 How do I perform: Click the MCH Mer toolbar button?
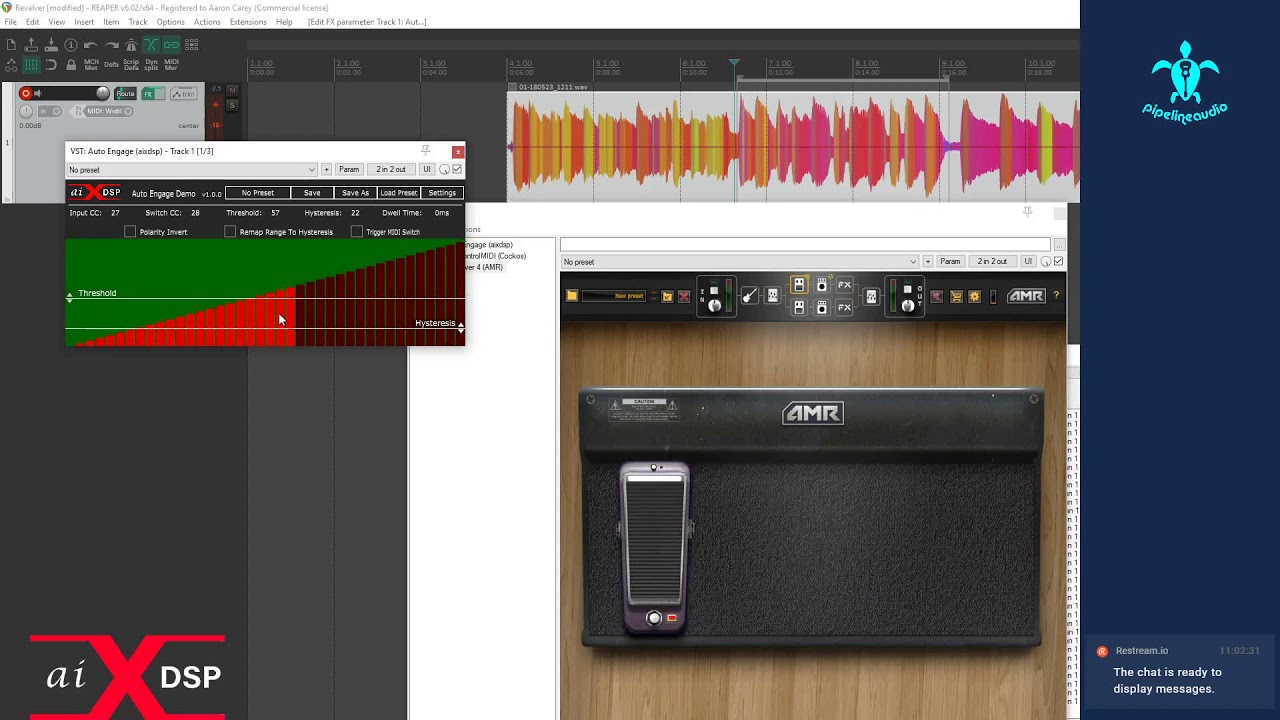[x=91, y=65]
